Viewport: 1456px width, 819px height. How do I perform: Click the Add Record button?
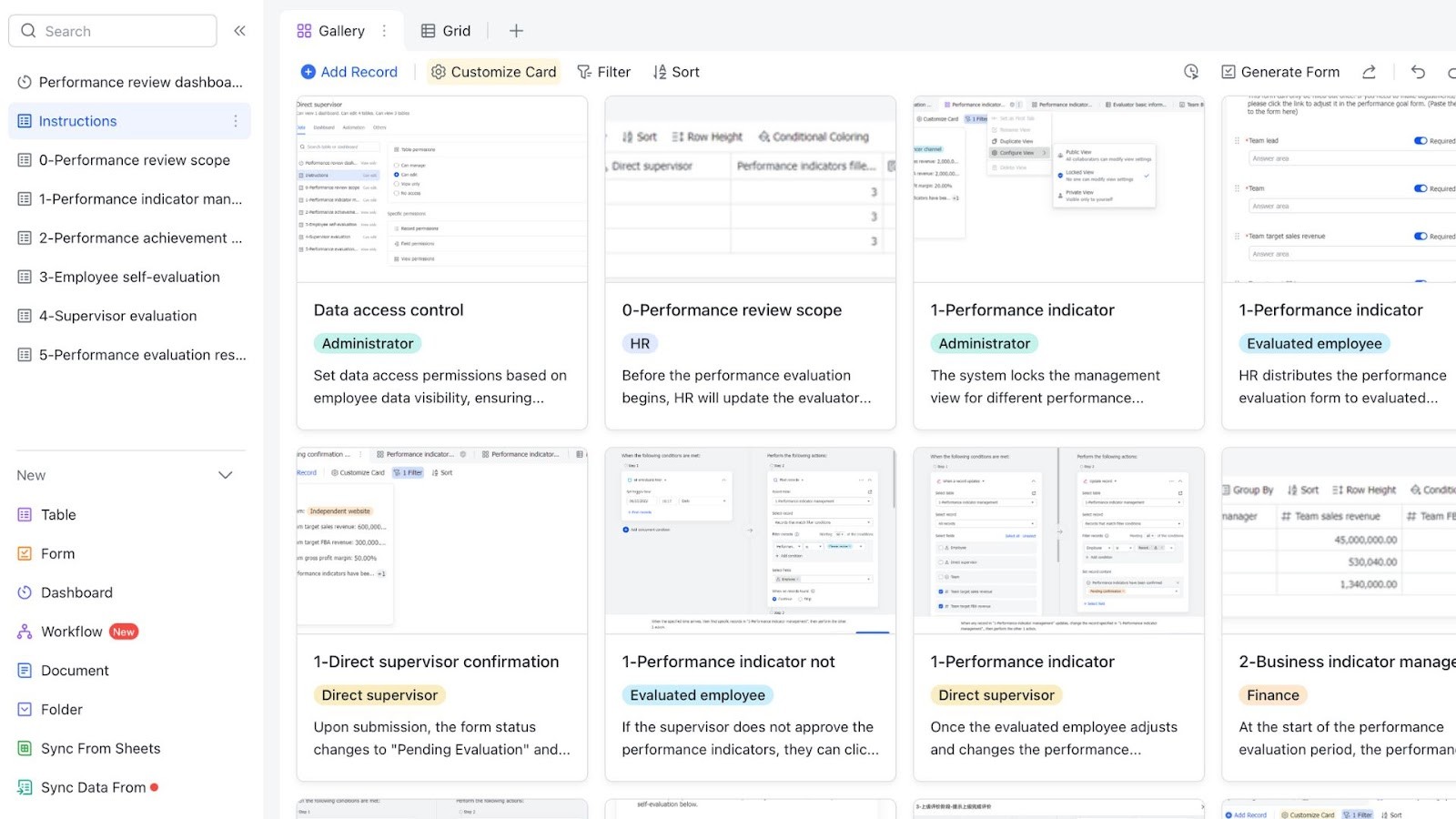pos(349,72)
